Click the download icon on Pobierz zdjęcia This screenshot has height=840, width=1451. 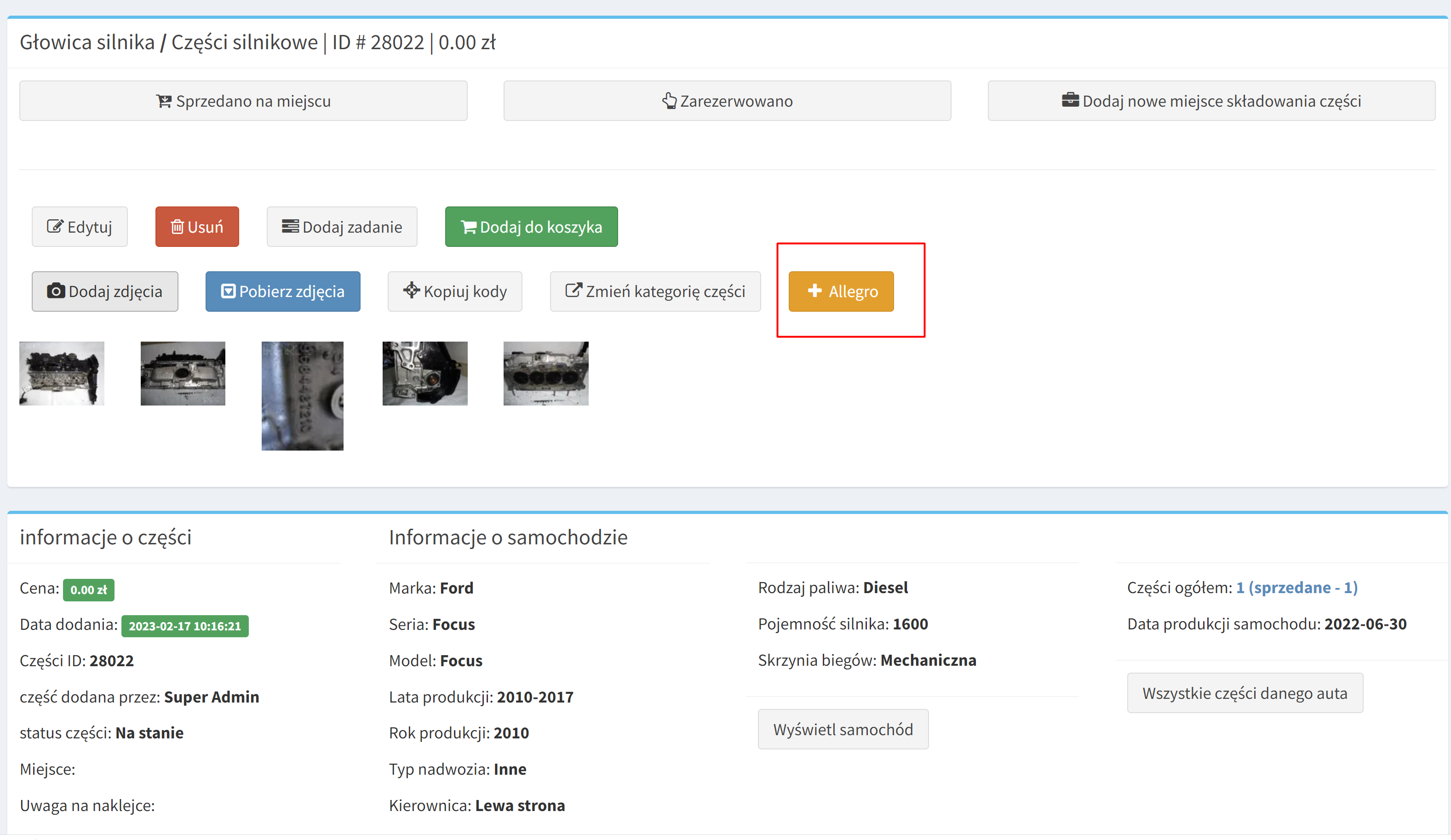(x=228, y=291)
